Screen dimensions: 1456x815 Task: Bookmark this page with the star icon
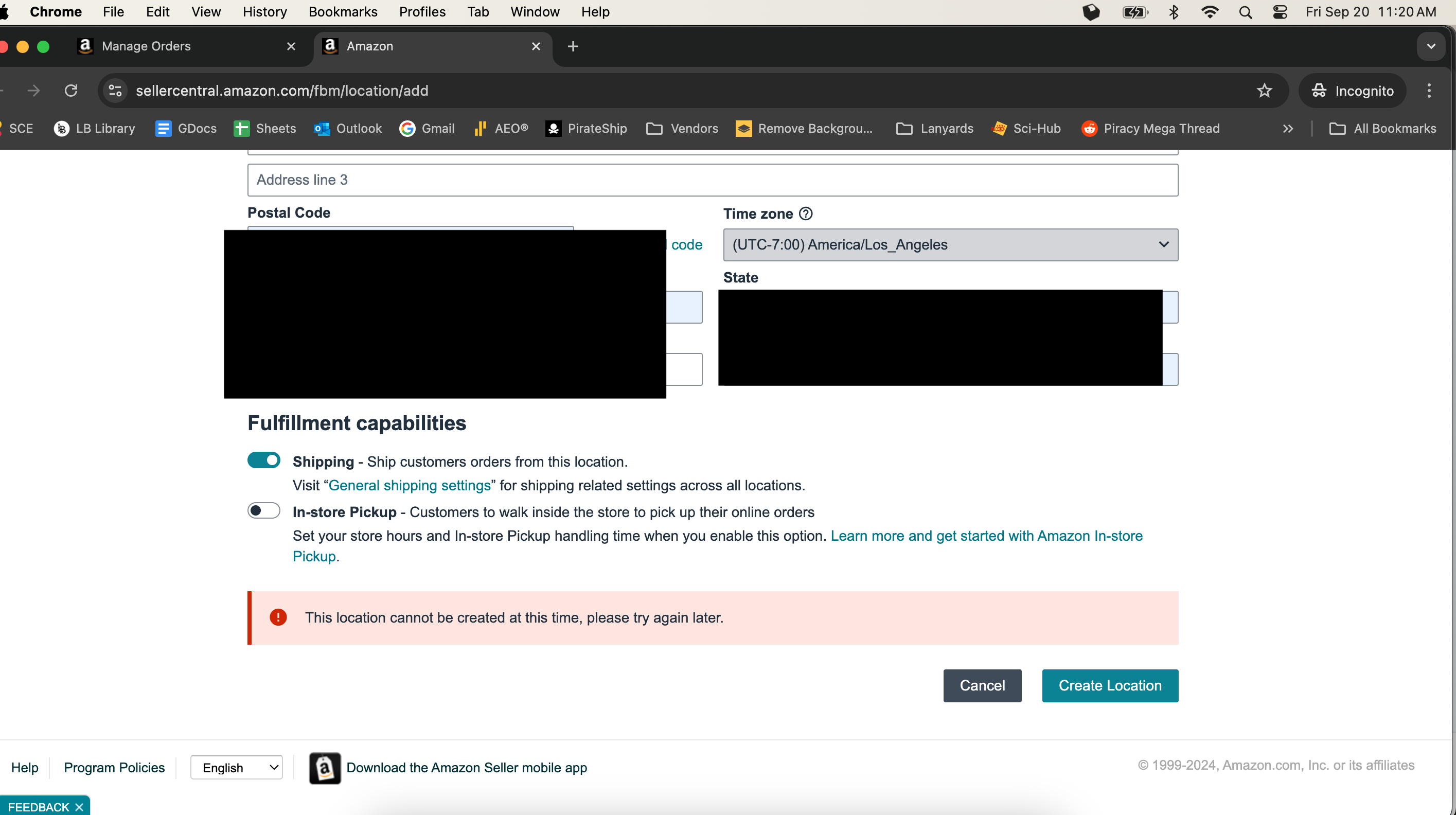pos(1265,91)
